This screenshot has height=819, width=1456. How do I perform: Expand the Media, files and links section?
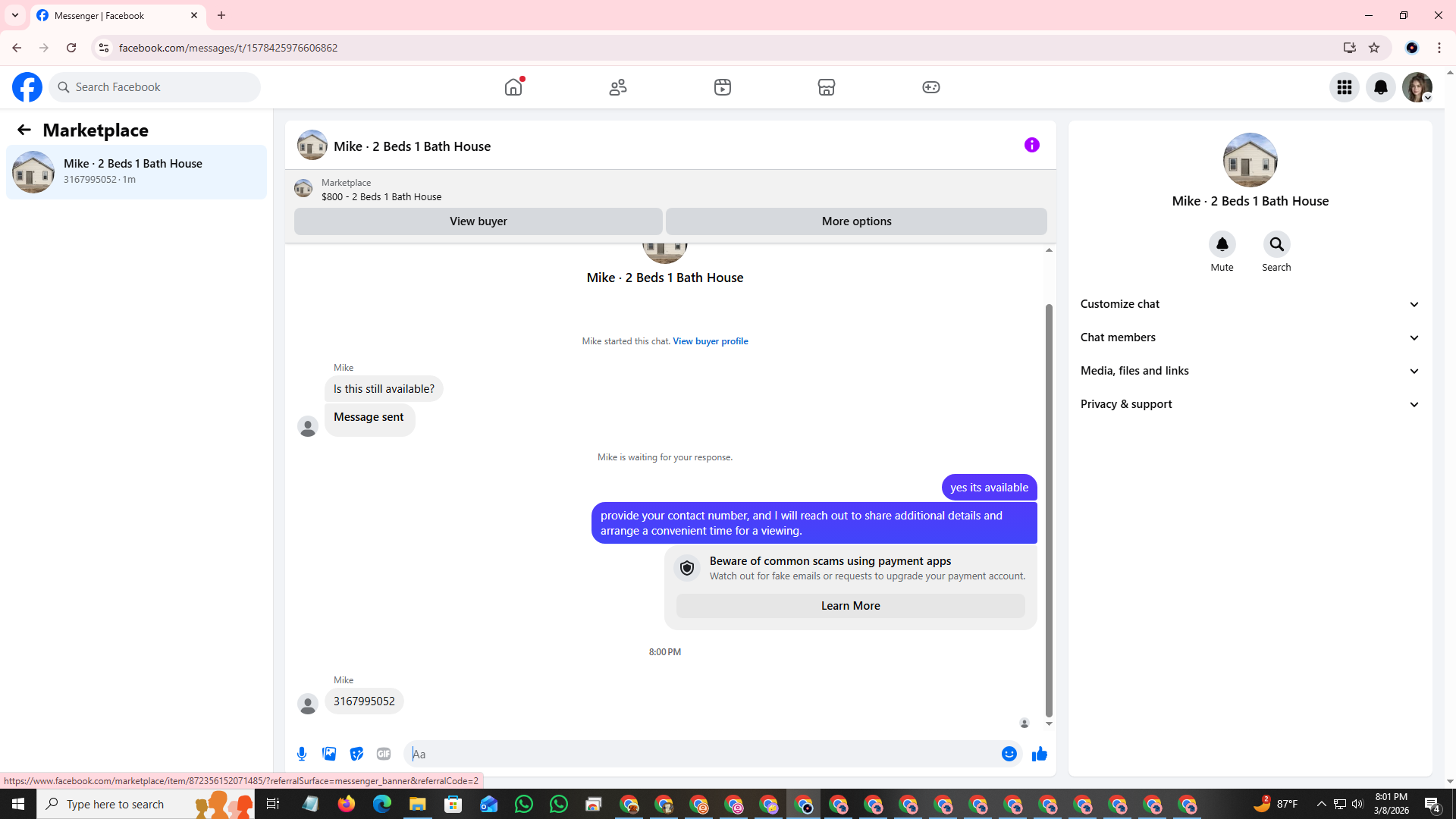tap(1250, 371)
